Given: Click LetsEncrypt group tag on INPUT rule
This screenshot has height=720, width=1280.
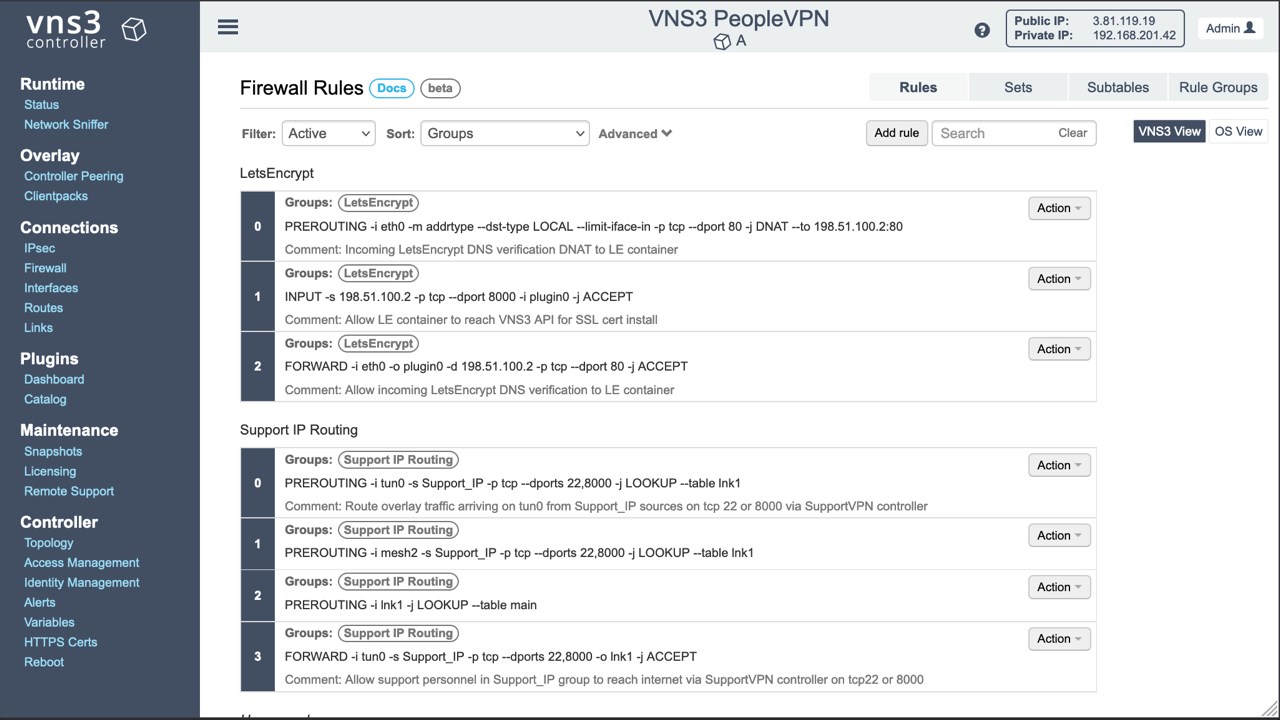Looking at the screenshot, I should pyautogui.click(x=378, y=273).
